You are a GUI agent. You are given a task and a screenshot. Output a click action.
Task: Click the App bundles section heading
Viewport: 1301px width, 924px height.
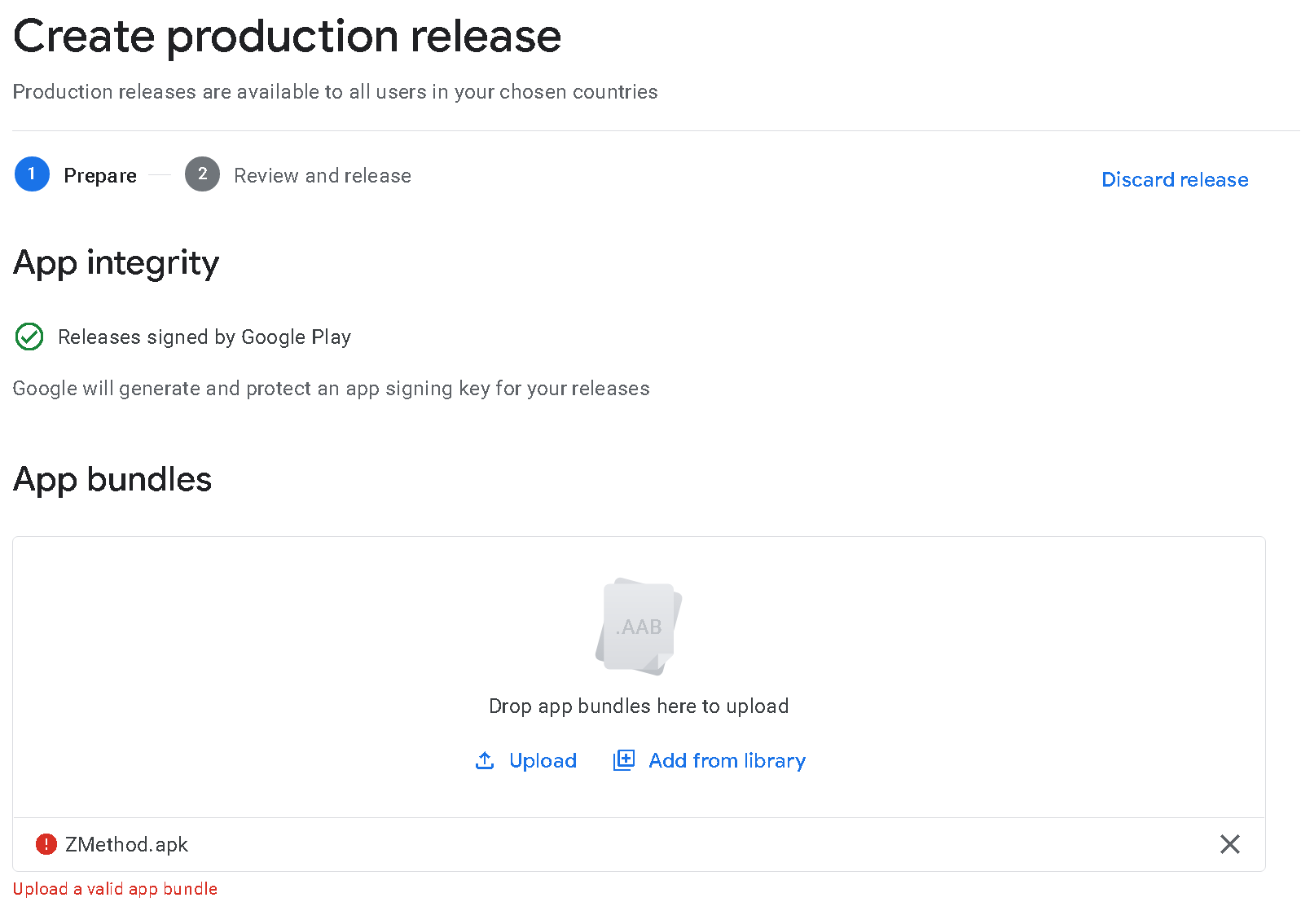pyautogui.click(x=112, y=480)
